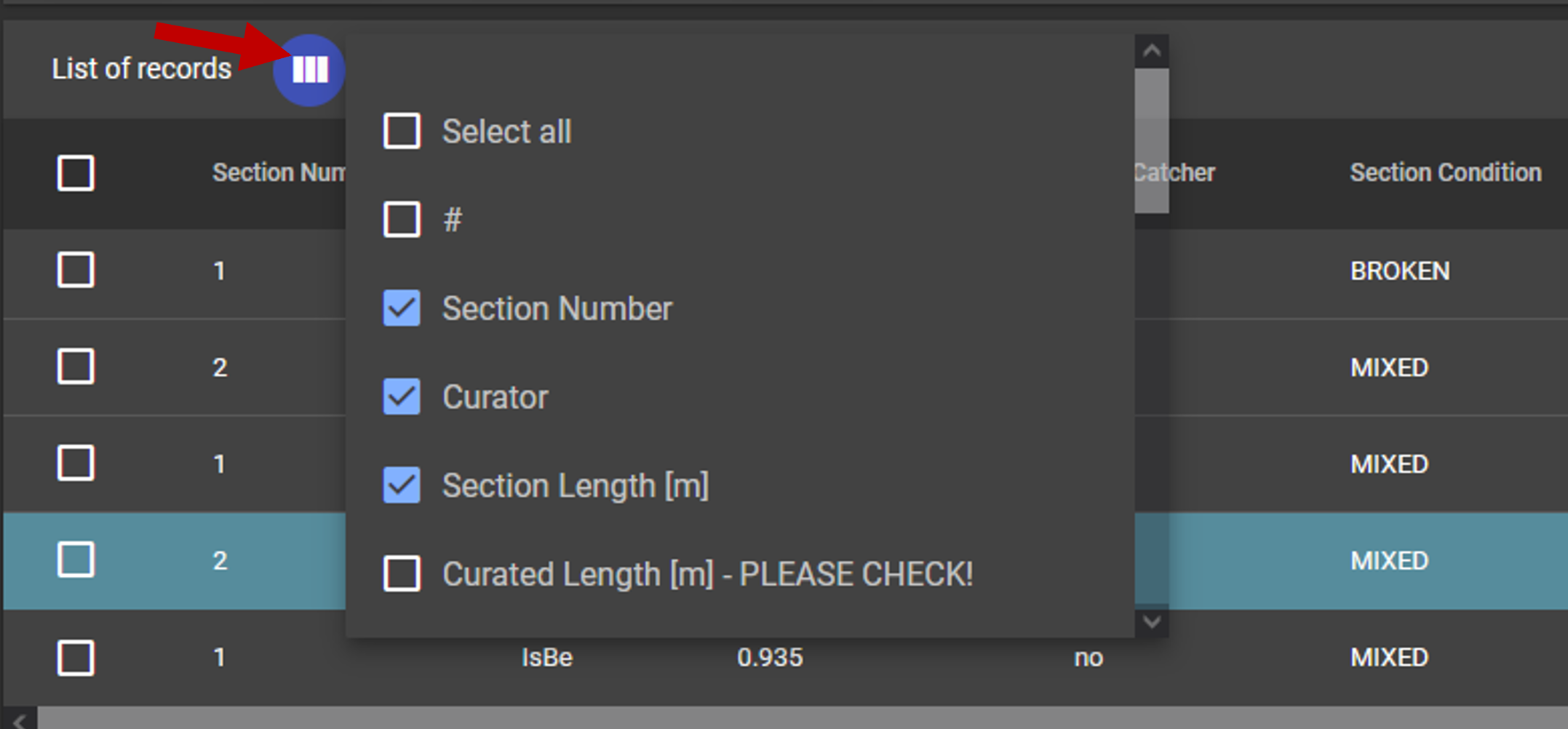This screenshot has width=1568, height=729.
Task: Click the Catcher column header
Action: (1174, 173)
